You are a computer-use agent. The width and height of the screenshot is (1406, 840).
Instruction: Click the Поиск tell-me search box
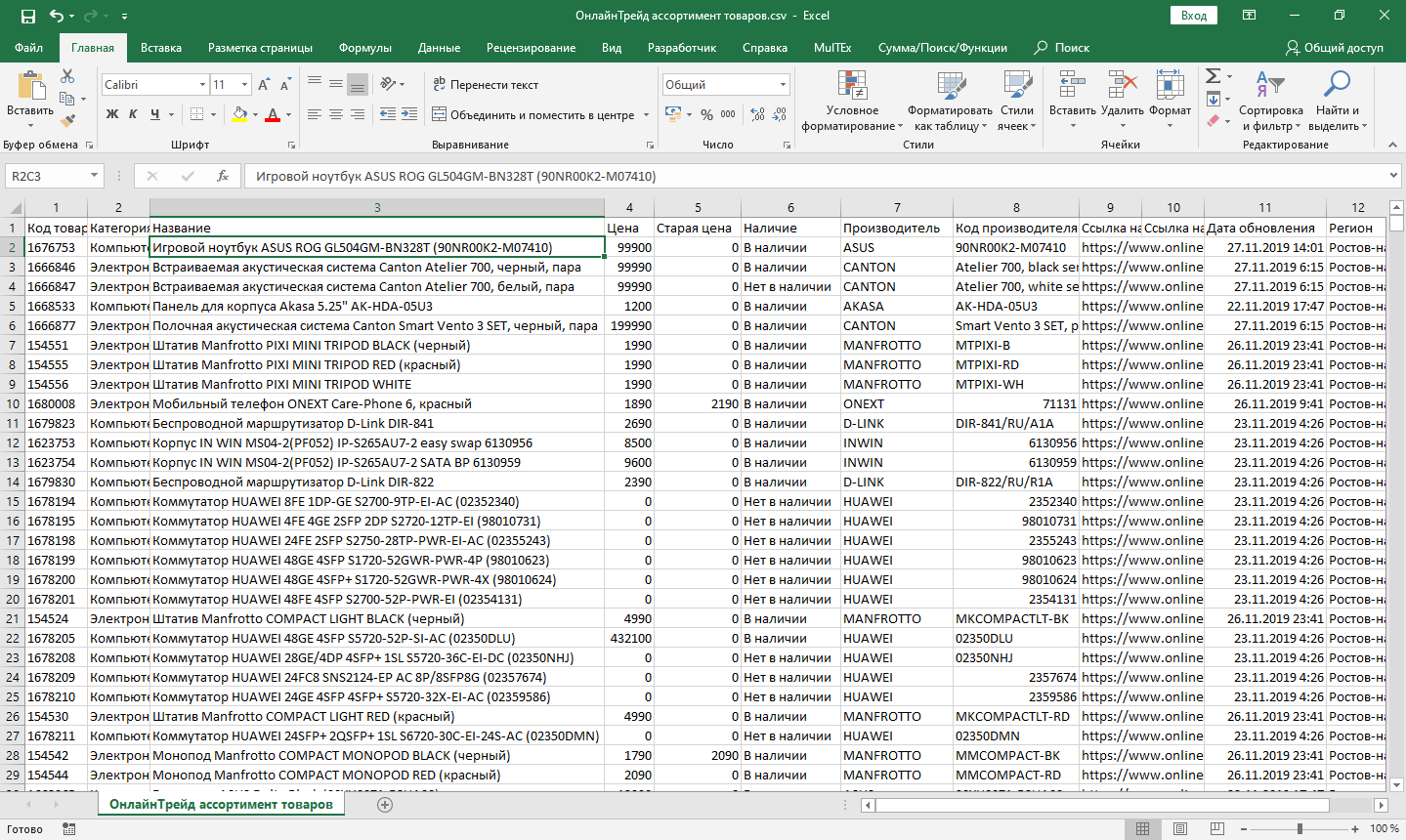click(x=1062, y=48)
